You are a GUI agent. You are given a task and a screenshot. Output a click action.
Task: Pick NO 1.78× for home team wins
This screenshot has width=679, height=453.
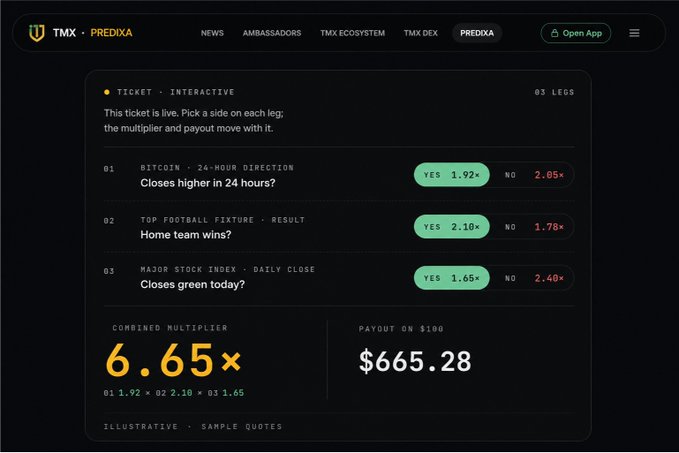[x=534, y=226]
